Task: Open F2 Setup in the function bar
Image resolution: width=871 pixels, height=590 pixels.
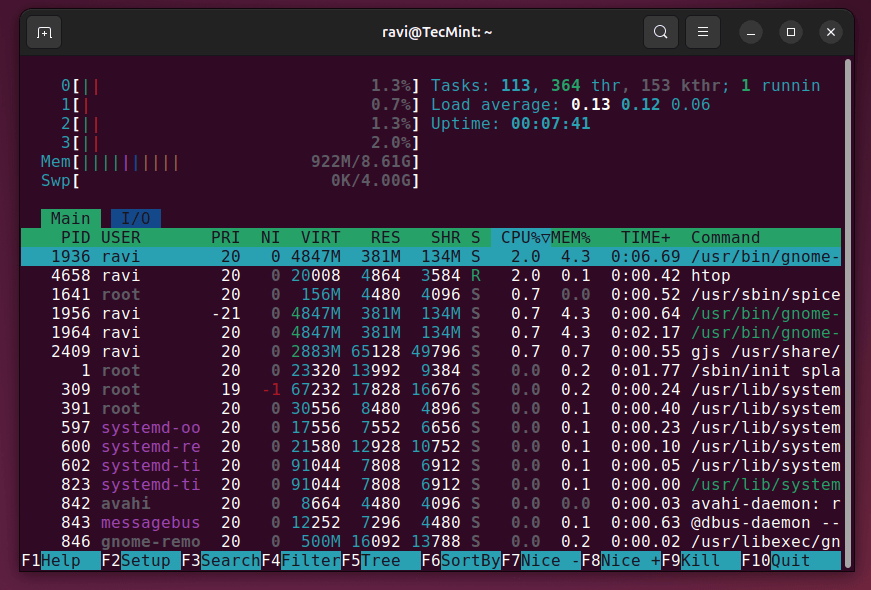Action: 141,561
